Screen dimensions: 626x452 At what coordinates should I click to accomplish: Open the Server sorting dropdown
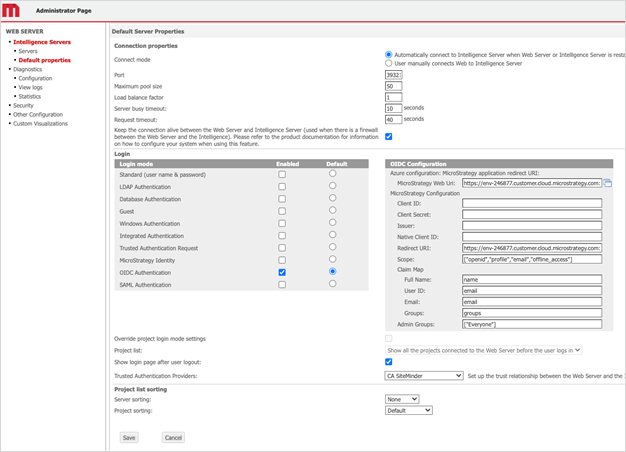click(x=402, y=399)
